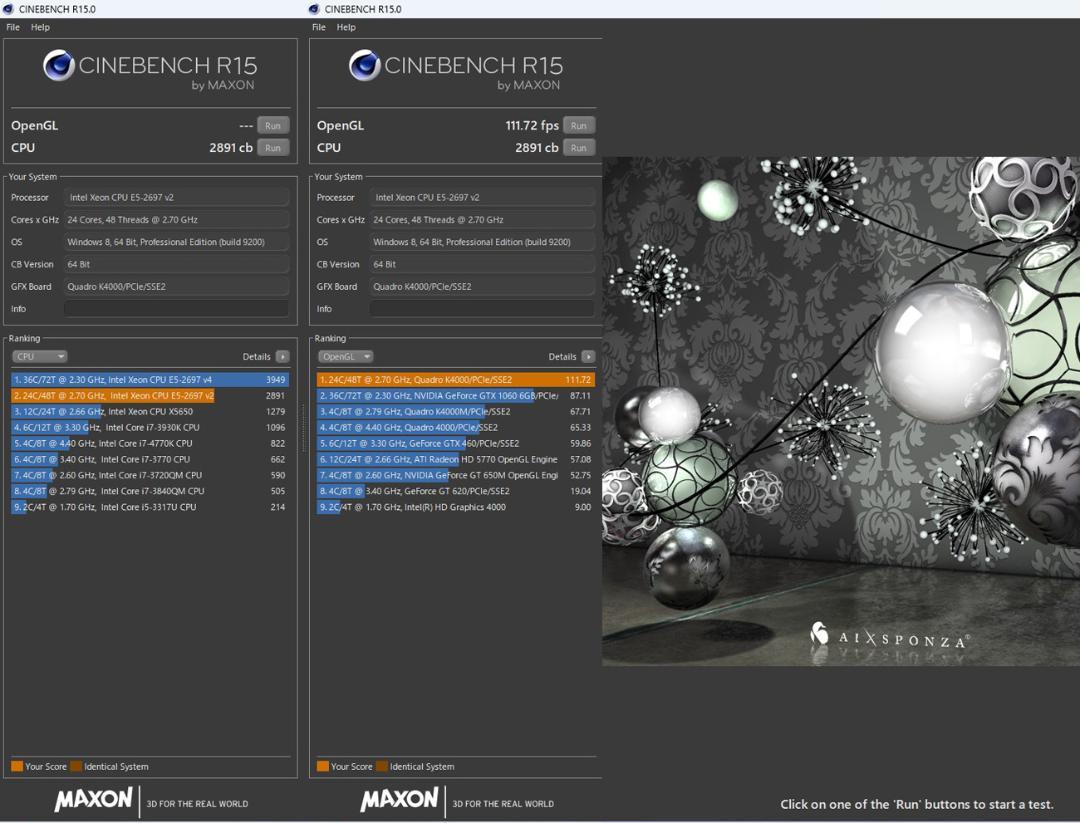Image resolution: width=1080 pixels, height=823 pixels.
Task: Open Help menu in right Cinebench window
Action: click(346, 28)
